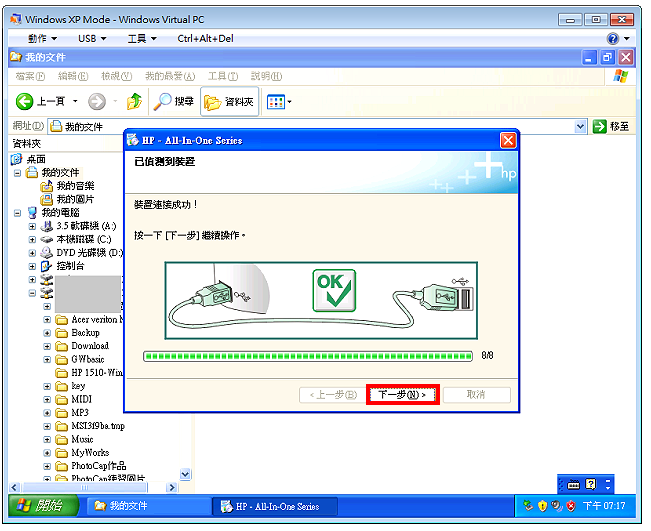651x531 pixels.
Task: Select the MSI3f9ba.tmp folder
Action: [x=98, y=426]
